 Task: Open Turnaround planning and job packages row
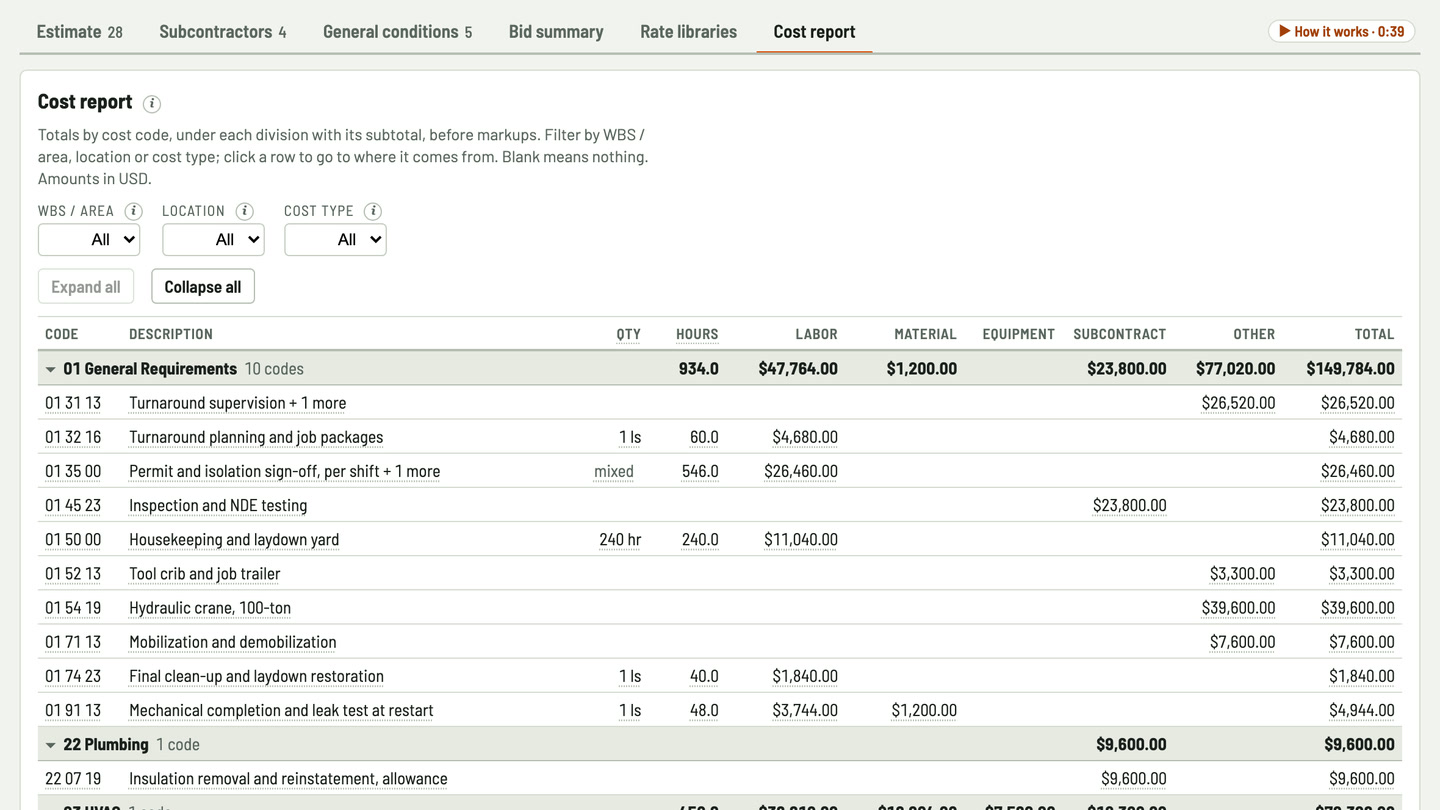pos(720,437)
